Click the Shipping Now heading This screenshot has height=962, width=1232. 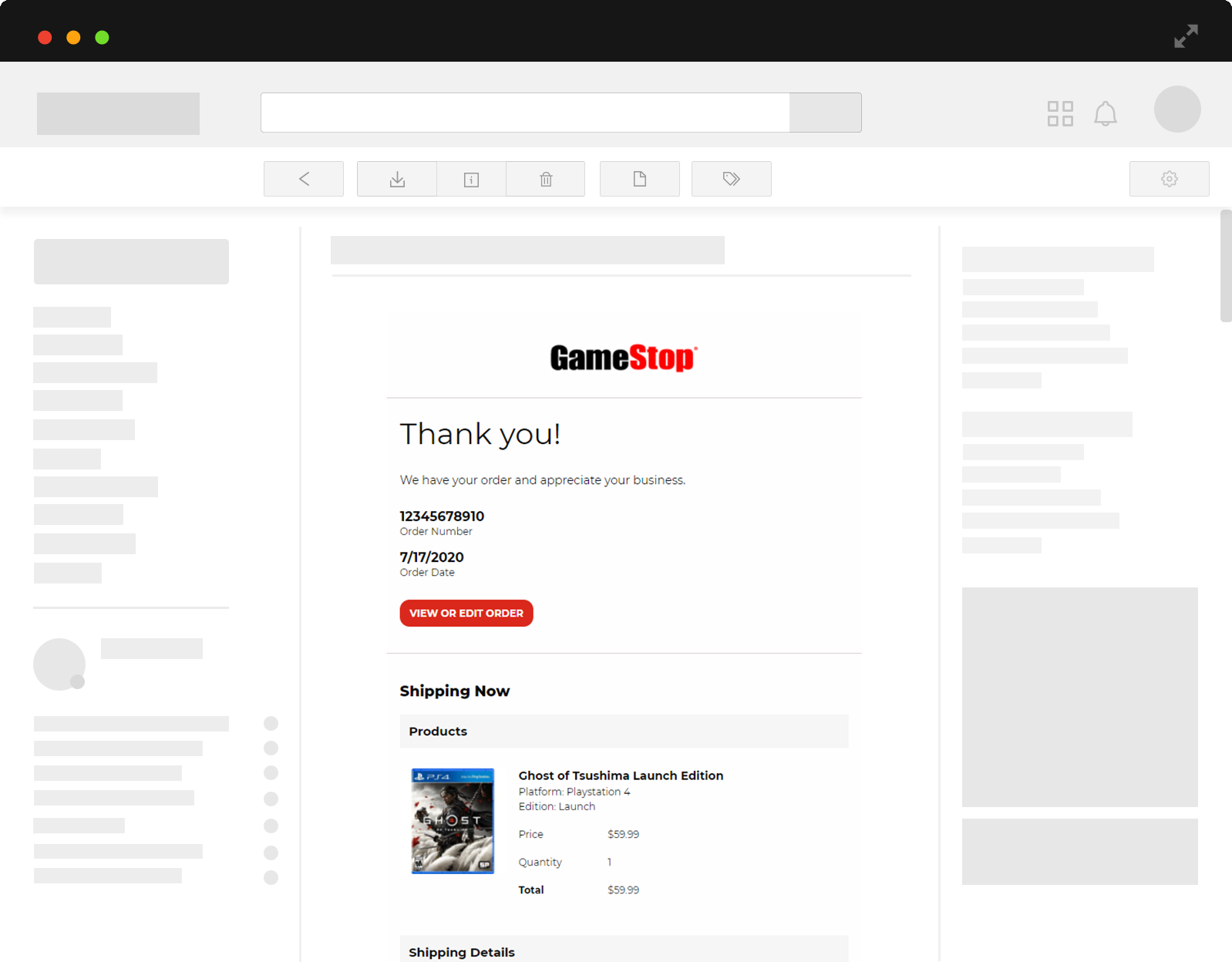tap(455, 691)
